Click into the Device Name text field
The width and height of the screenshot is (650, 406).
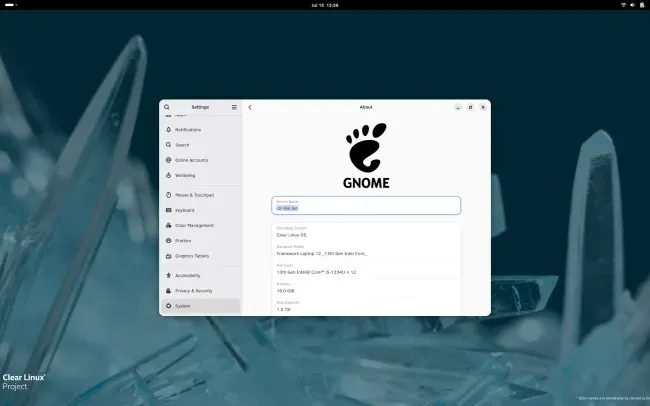coord(366,205)
